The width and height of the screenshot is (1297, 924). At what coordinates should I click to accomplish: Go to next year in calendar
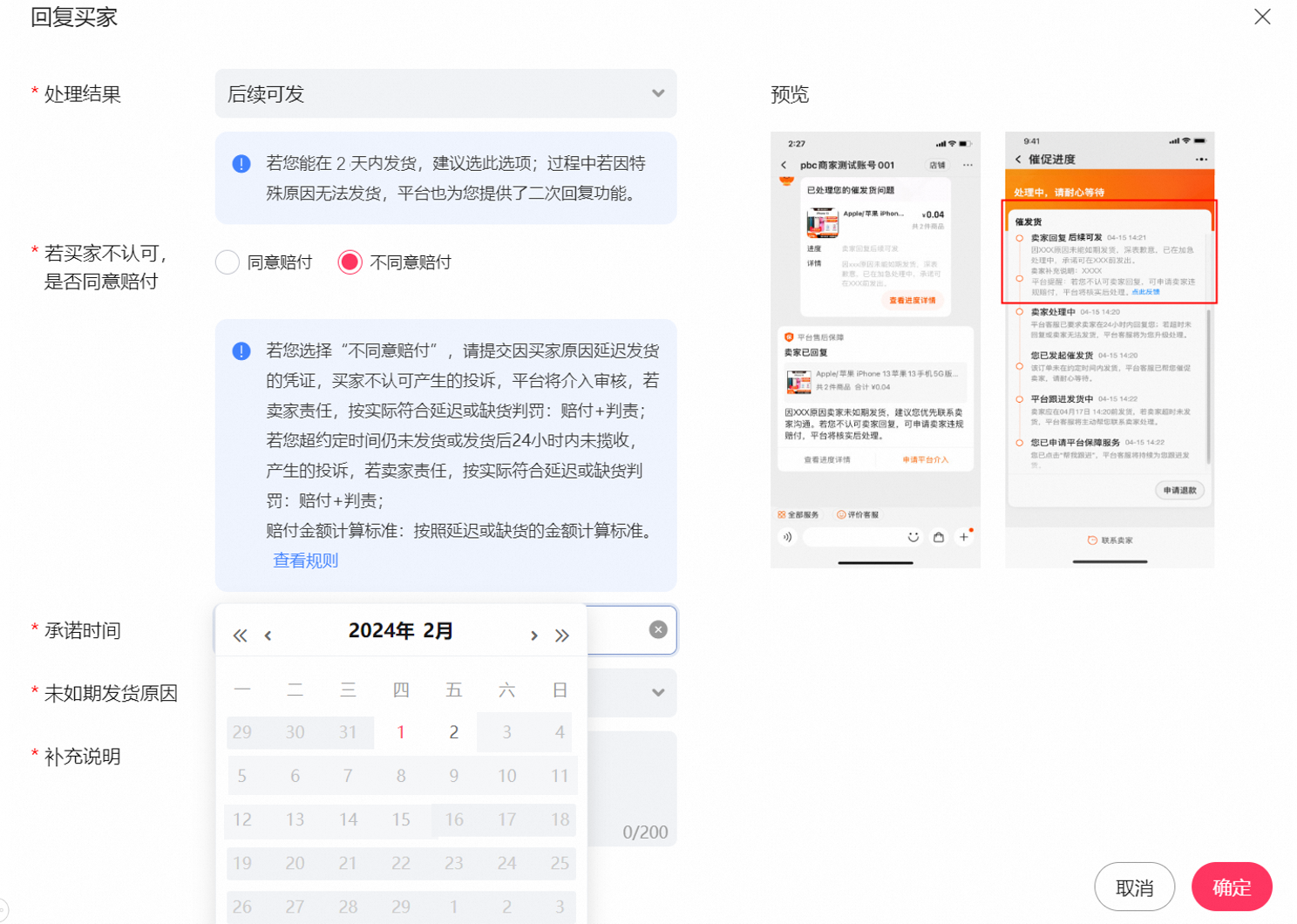coord(562,635)
